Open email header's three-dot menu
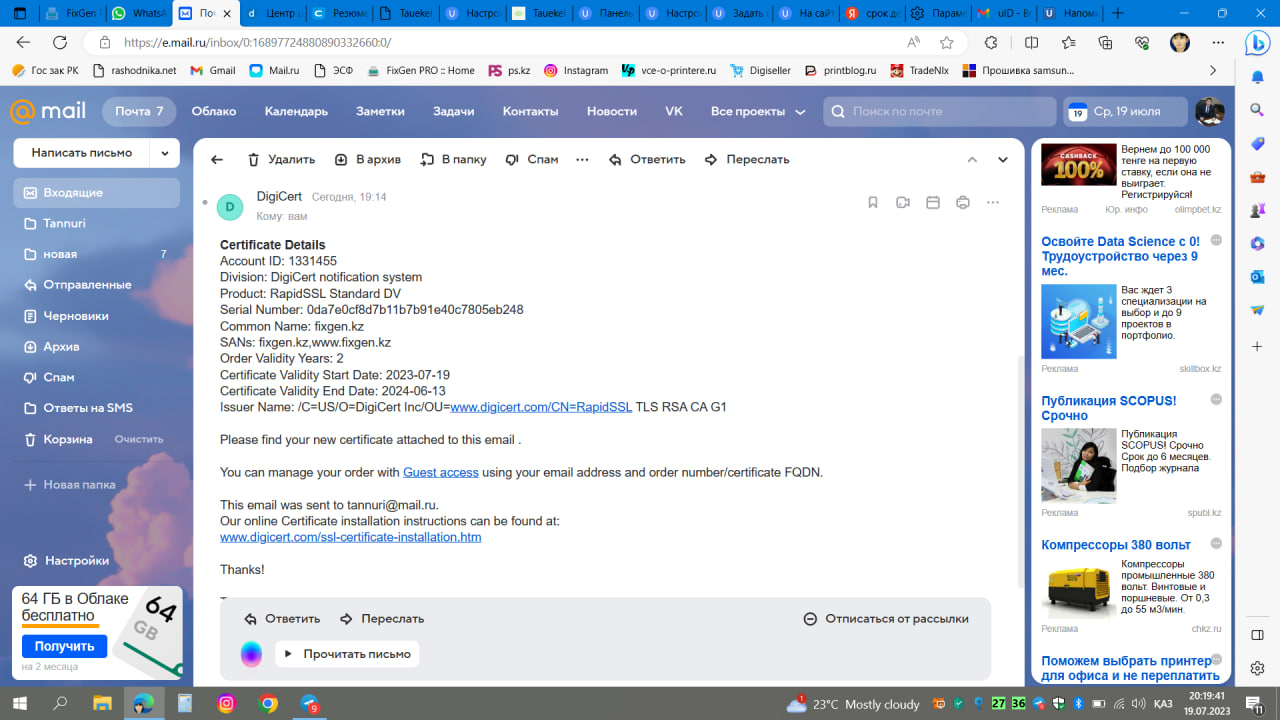Image resolution: width=1280 pixels, height=720 pixels. click(x=993, y=202)
